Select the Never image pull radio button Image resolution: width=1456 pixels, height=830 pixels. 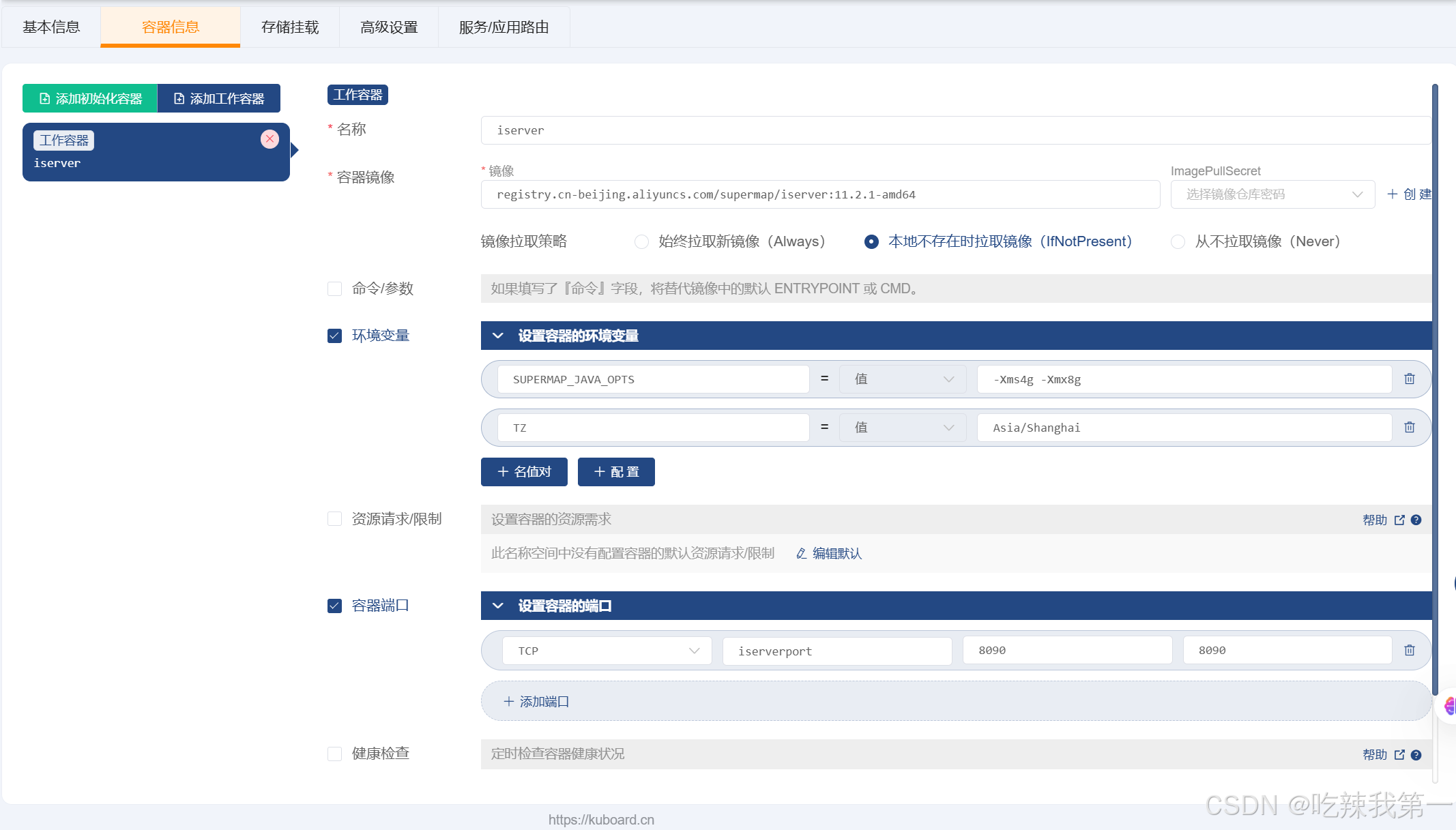coord(1178,241)
